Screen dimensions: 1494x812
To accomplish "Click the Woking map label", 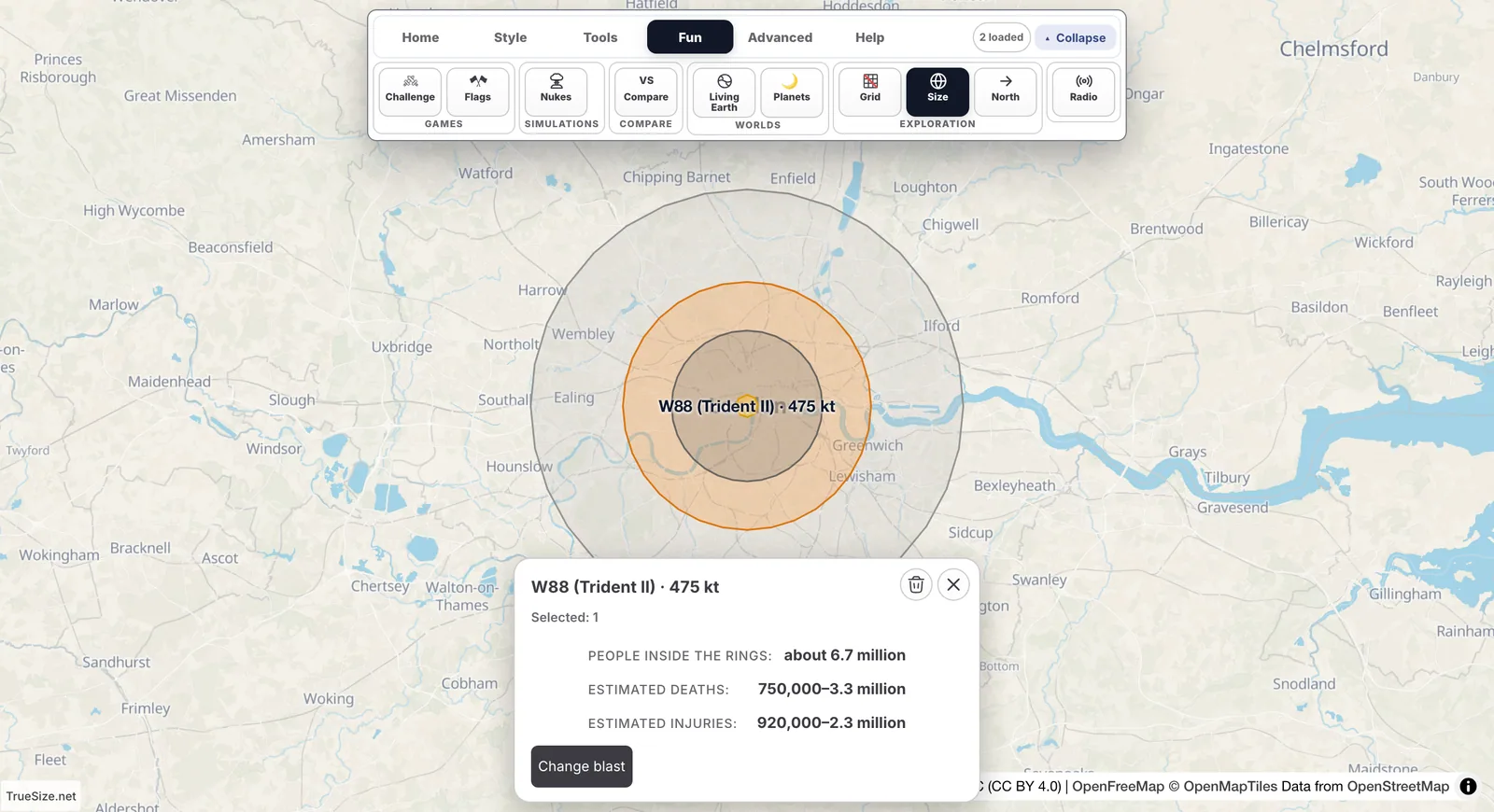I will point(329,698).
